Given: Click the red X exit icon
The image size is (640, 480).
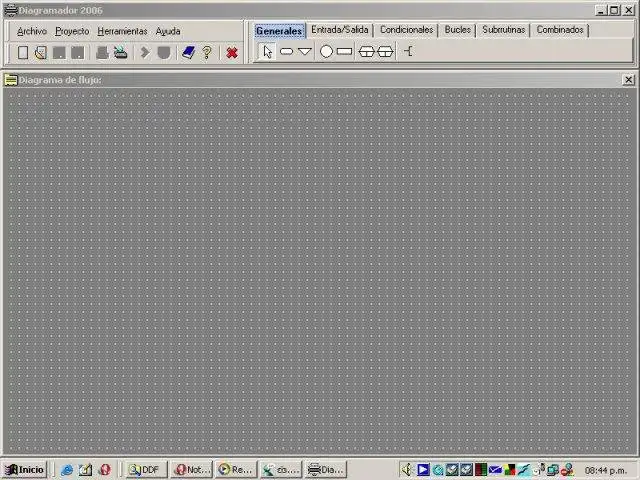Looking at the screenshot, I should (x=232, y=53).
